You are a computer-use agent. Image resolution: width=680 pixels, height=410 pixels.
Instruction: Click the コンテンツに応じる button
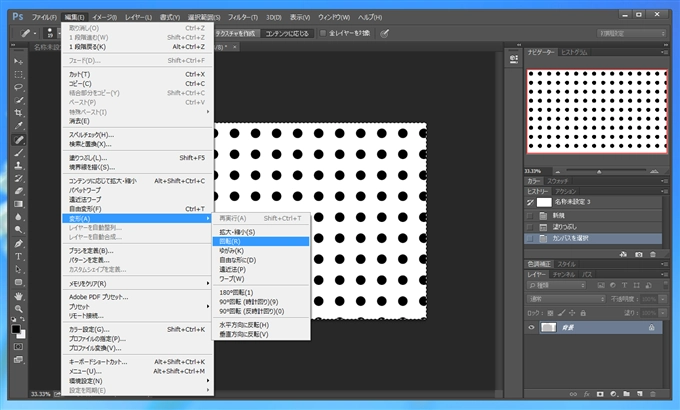pyautogui.click(x=287, y=33)
